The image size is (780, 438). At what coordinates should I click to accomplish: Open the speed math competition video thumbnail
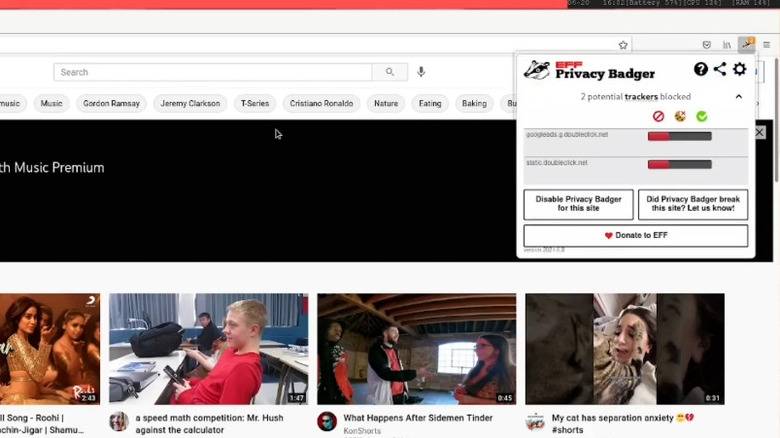click(x=208, y=348)
